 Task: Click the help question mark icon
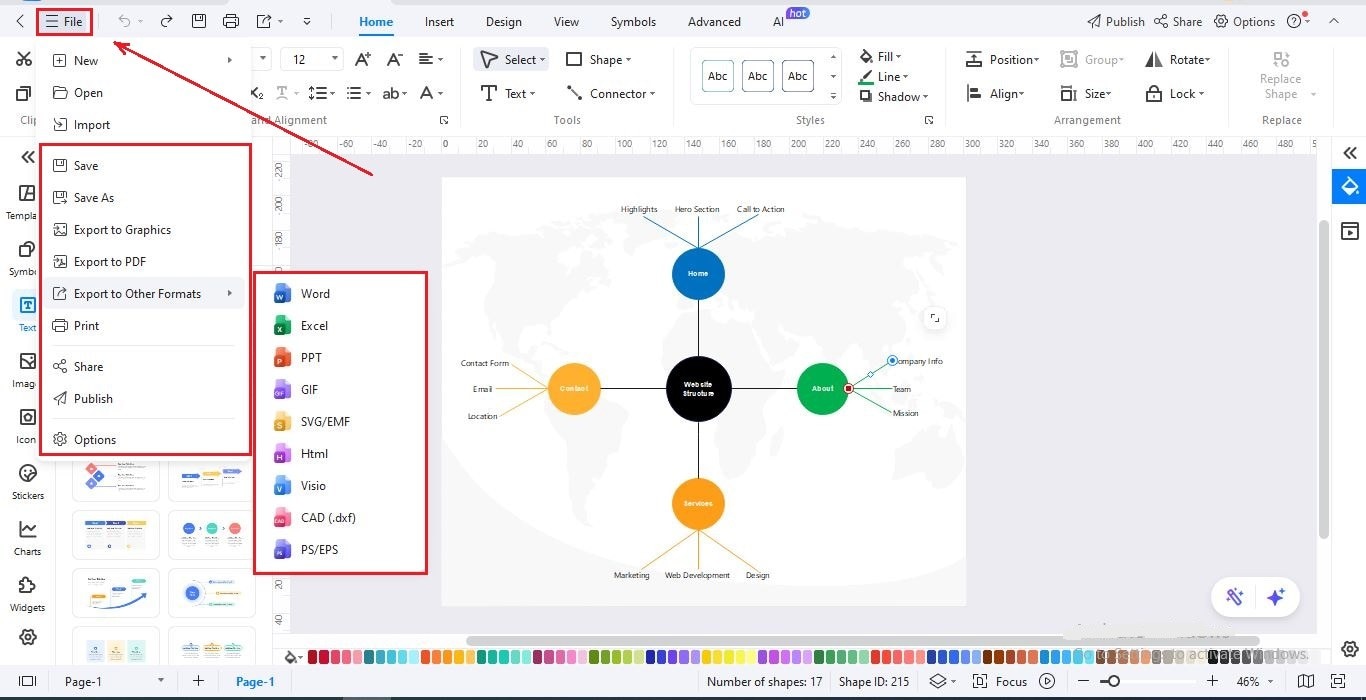point(1294,21)
